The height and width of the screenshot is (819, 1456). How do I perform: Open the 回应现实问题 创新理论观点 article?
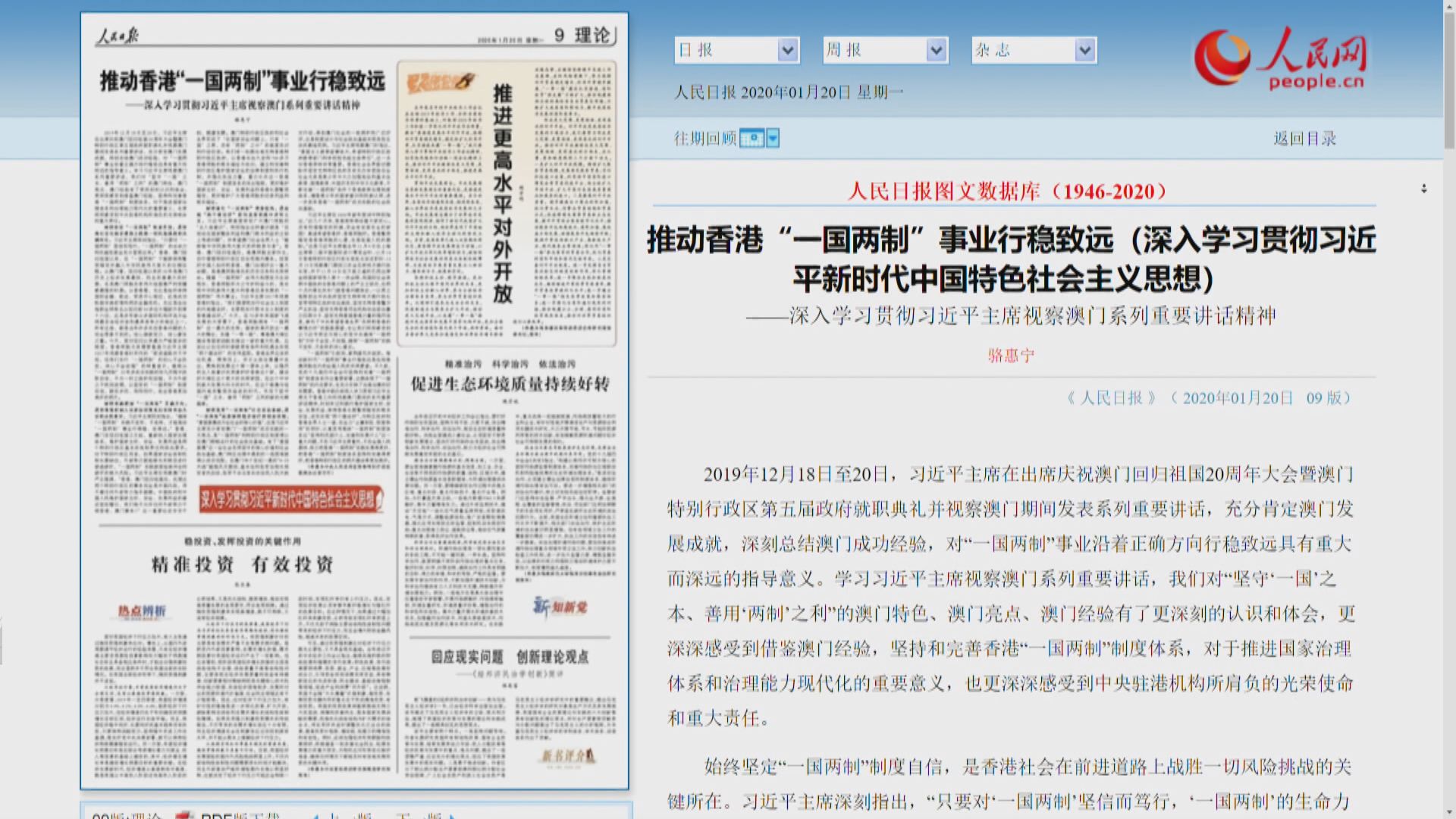pos(510,657)
